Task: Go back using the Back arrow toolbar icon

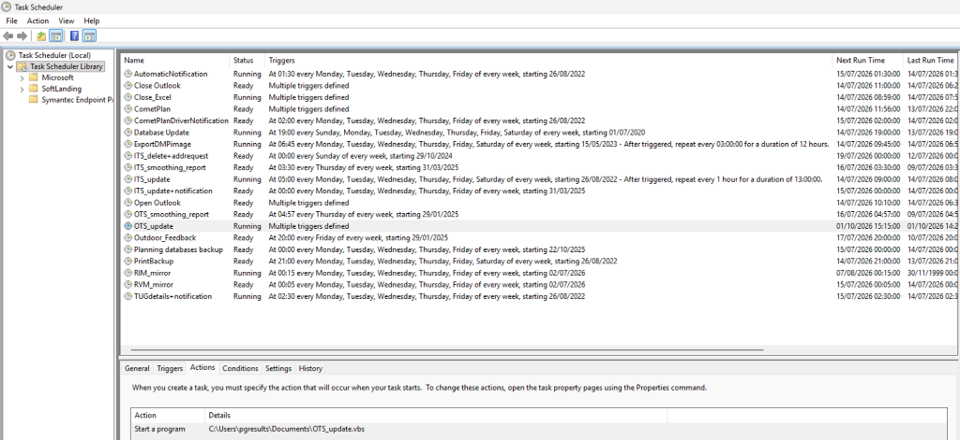Action: pos(8,36)
